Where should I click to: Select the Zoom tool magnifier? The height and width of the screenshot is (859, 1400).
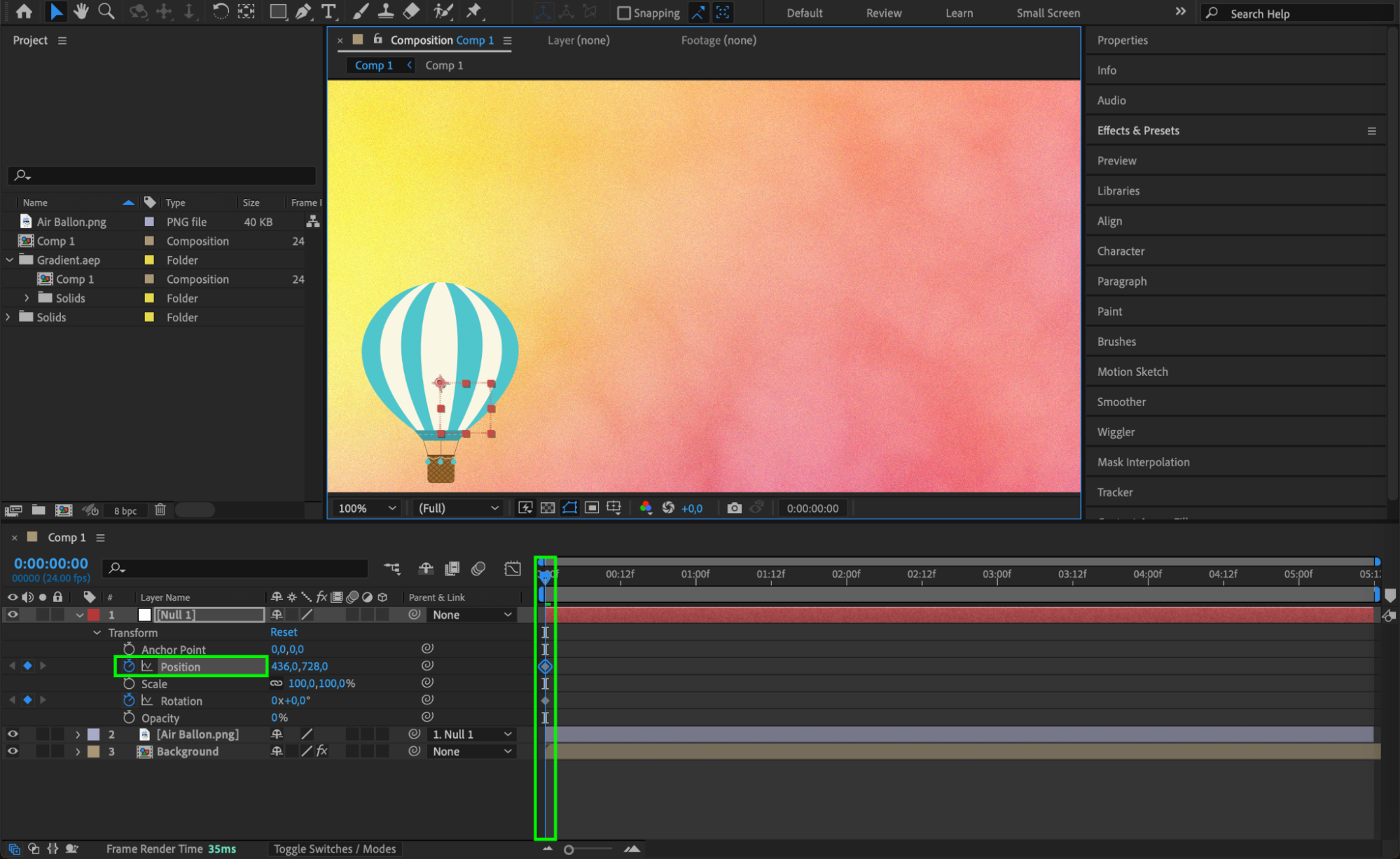click(106, 11)
